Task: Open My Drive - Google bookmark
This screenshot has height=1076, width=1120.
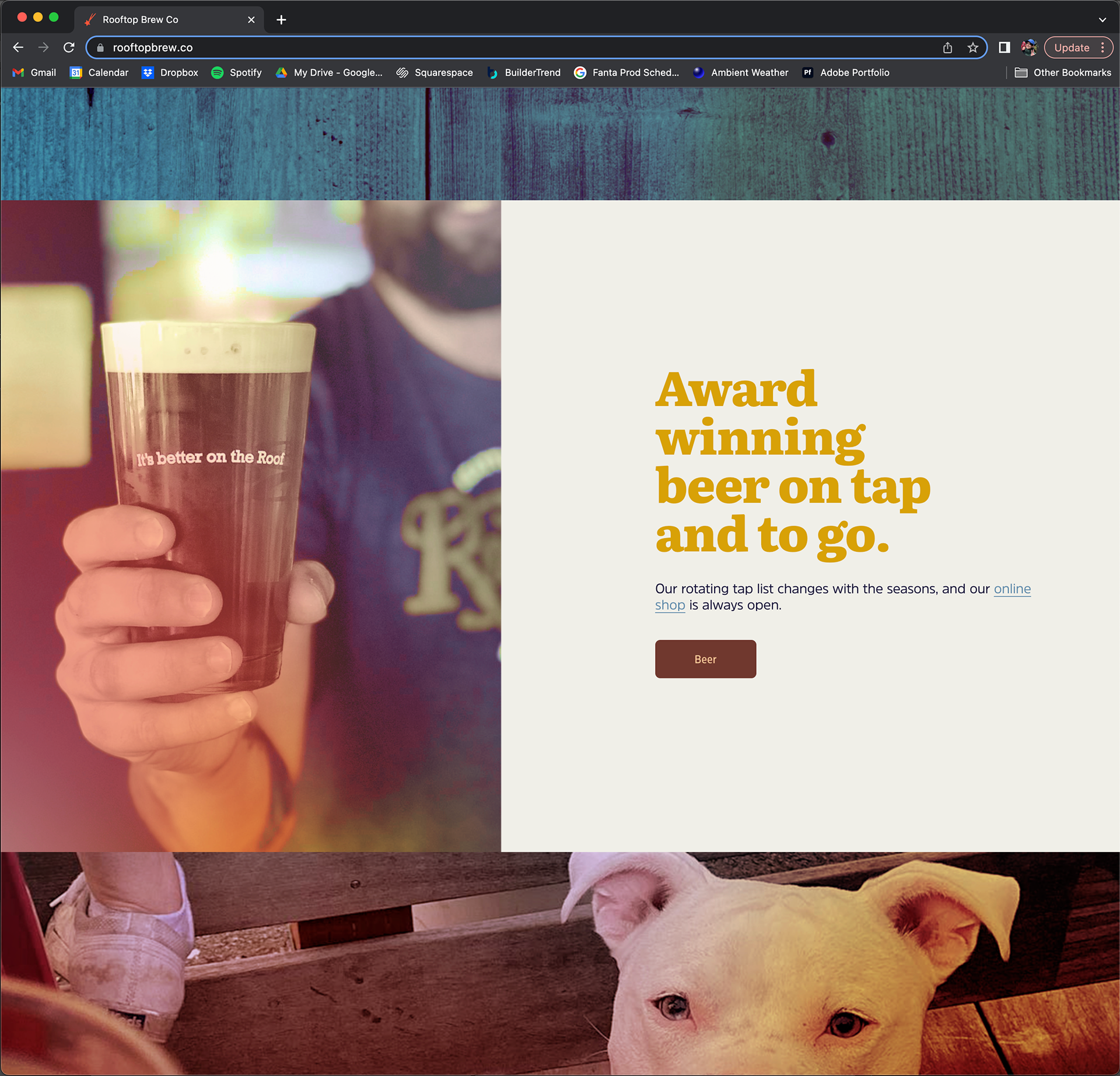Action: (x=329, y=72)
